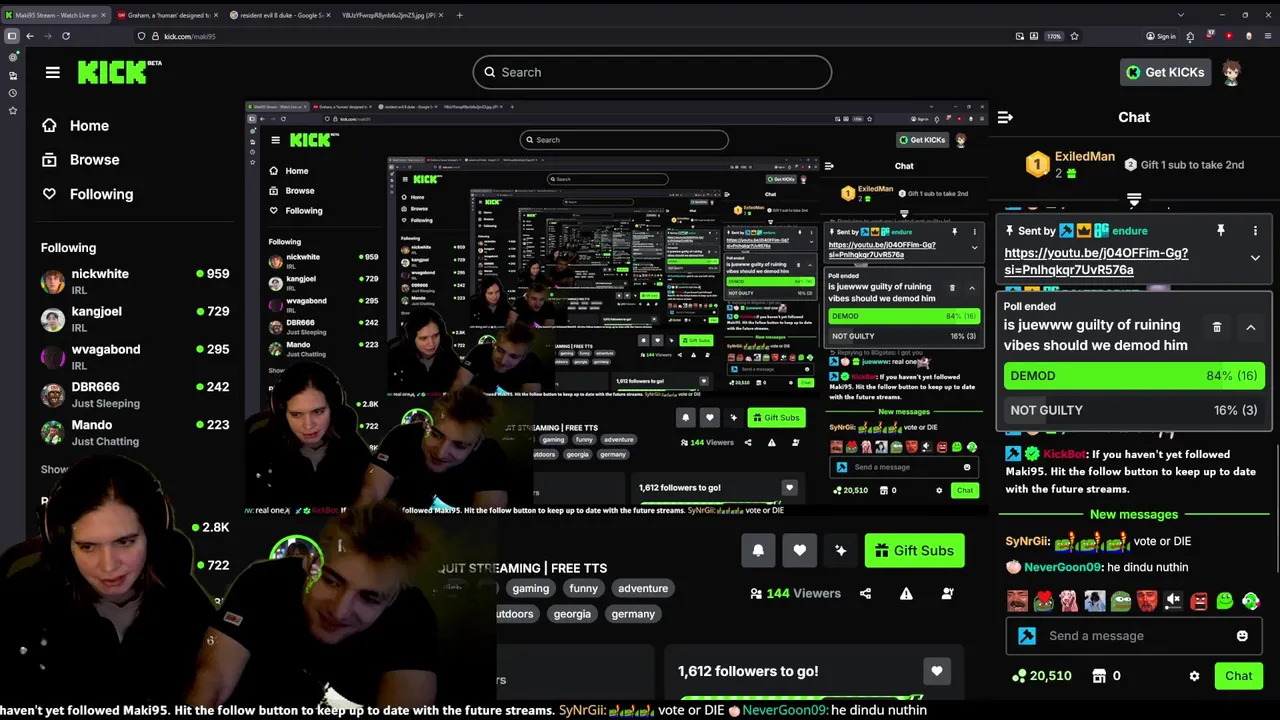Click the user-check icon beside report
The image size is (1280, 720).
tap(947, 593)
